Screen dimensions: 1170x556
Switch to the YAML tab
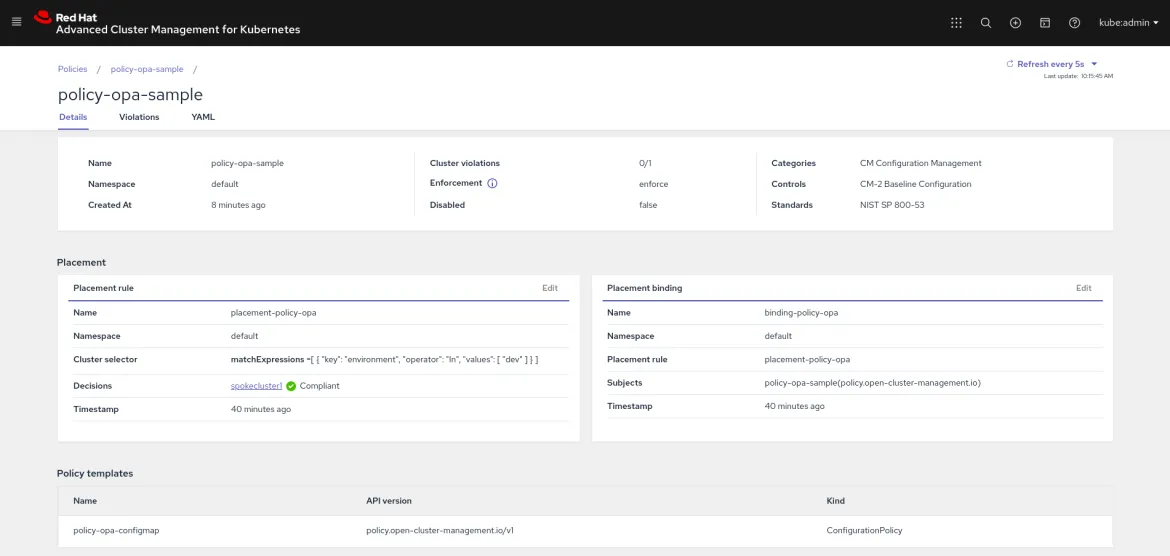203,117
